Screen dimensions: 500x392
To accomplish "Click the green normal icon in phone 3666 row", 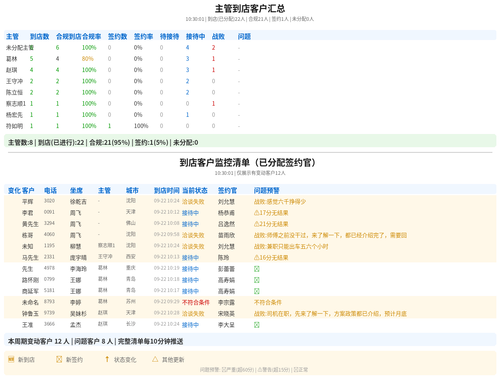I will point(257,325).
